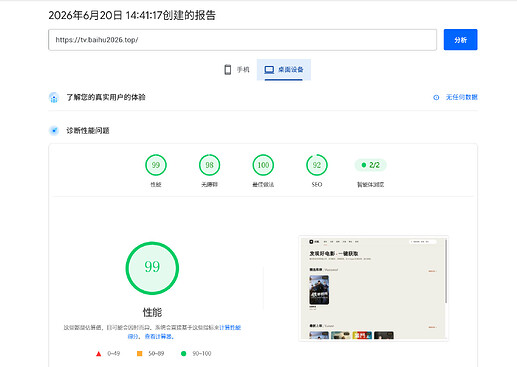
Task: Open the 查看计算器 calculator link
Action: click(159, 336)
